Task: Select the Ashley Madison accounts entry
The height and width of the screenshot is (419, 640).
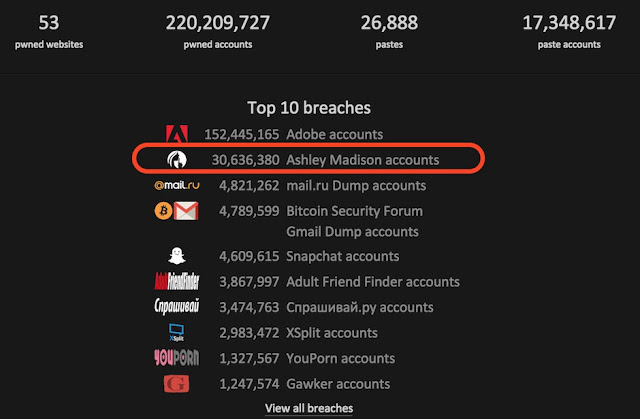Action: tap(362, 159)
